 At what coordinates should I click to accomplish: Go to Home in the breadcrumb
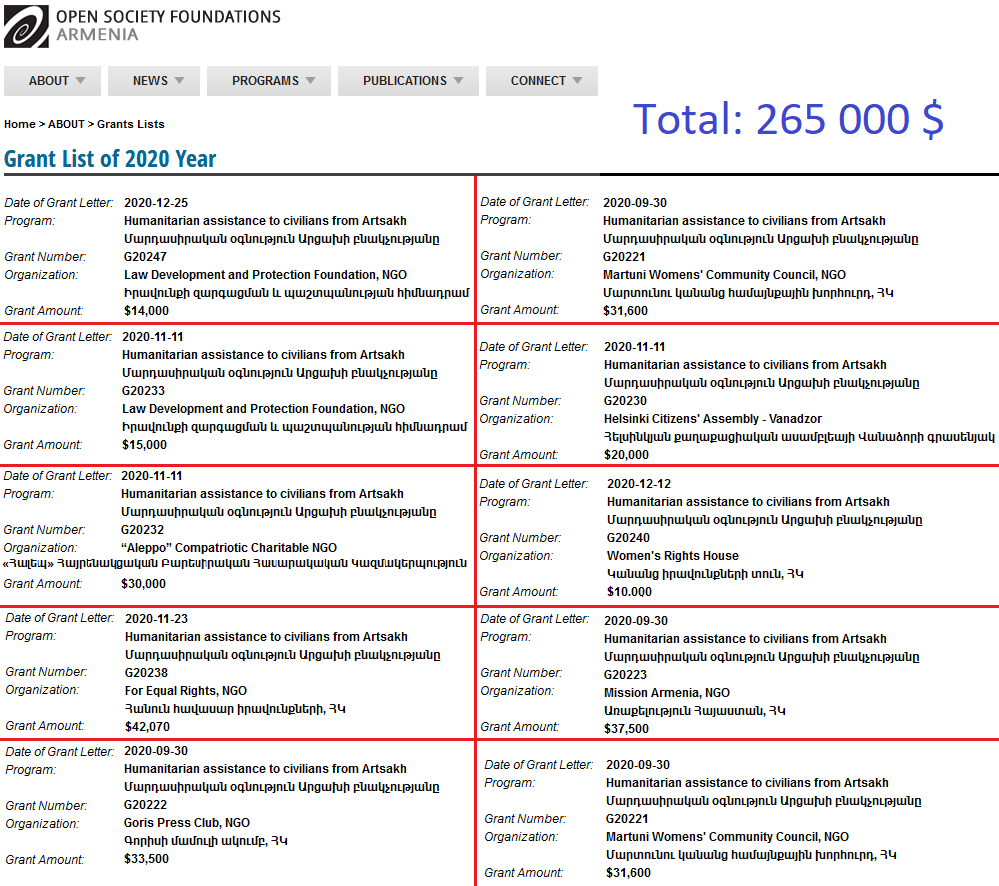click(19, 124)
